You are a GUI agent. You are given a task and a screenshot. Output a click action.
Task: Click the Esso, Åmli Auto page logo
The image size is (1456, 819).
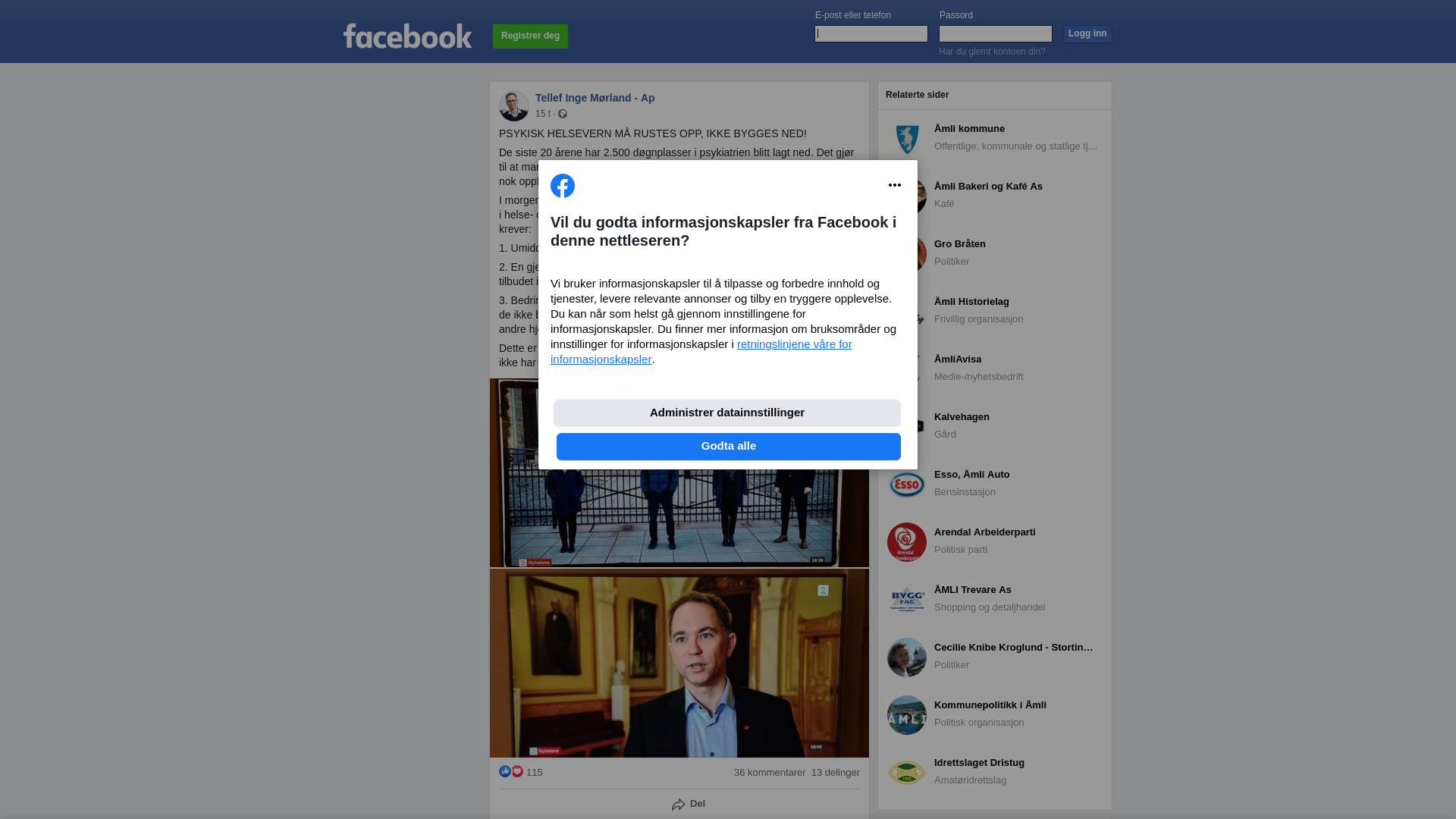pos(907,485)
